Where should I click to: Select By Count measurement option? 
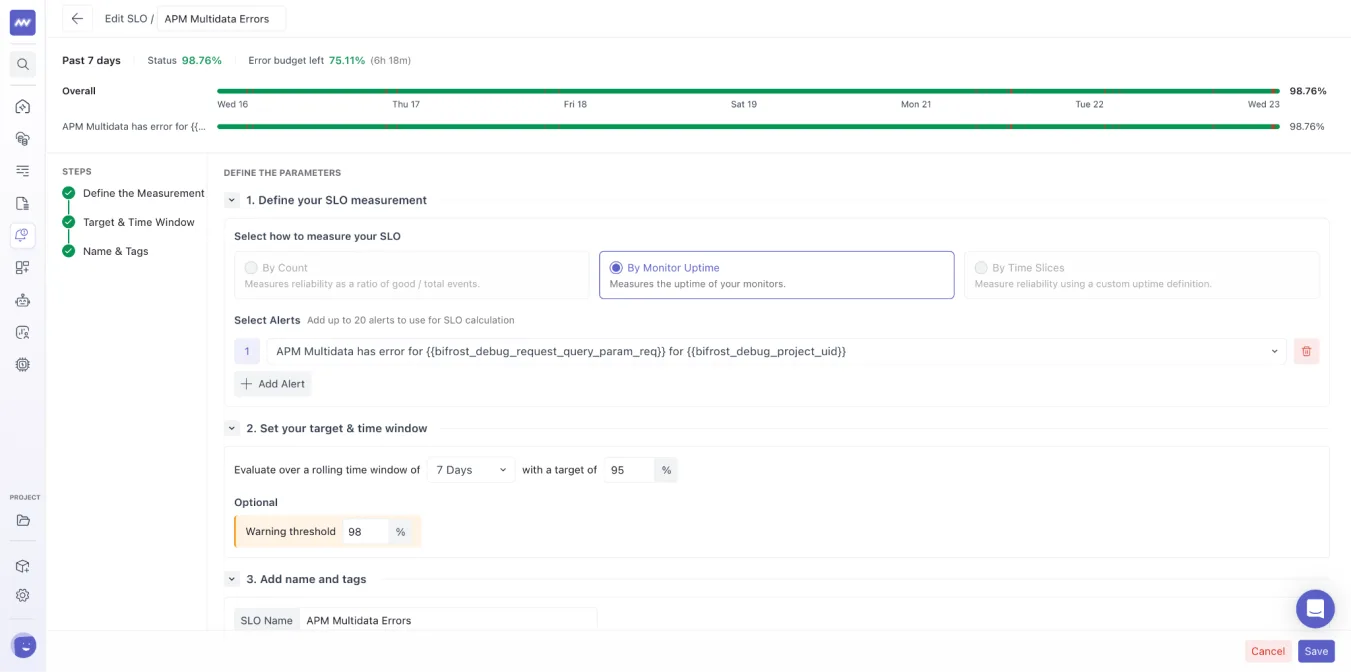point(411,275)
